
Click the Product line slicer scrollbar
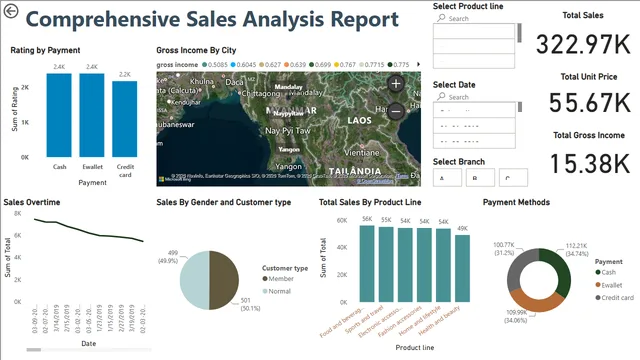point(519,33)
